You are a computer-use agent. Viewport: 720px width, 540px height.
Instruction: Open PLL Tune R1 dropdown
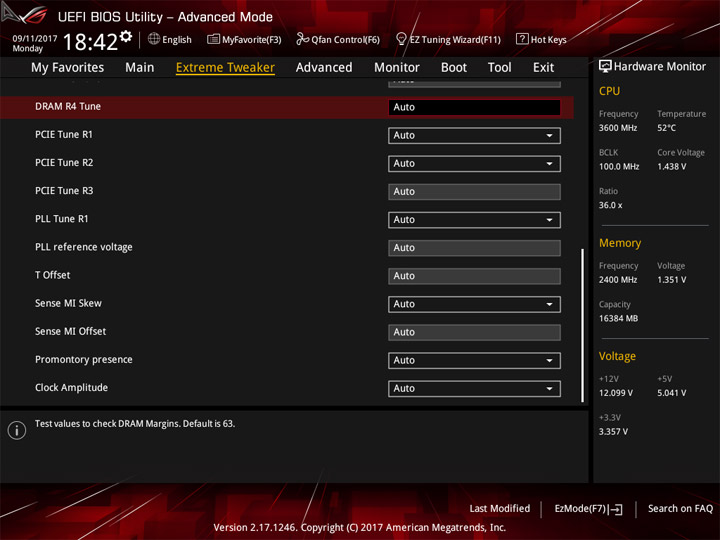474,220
